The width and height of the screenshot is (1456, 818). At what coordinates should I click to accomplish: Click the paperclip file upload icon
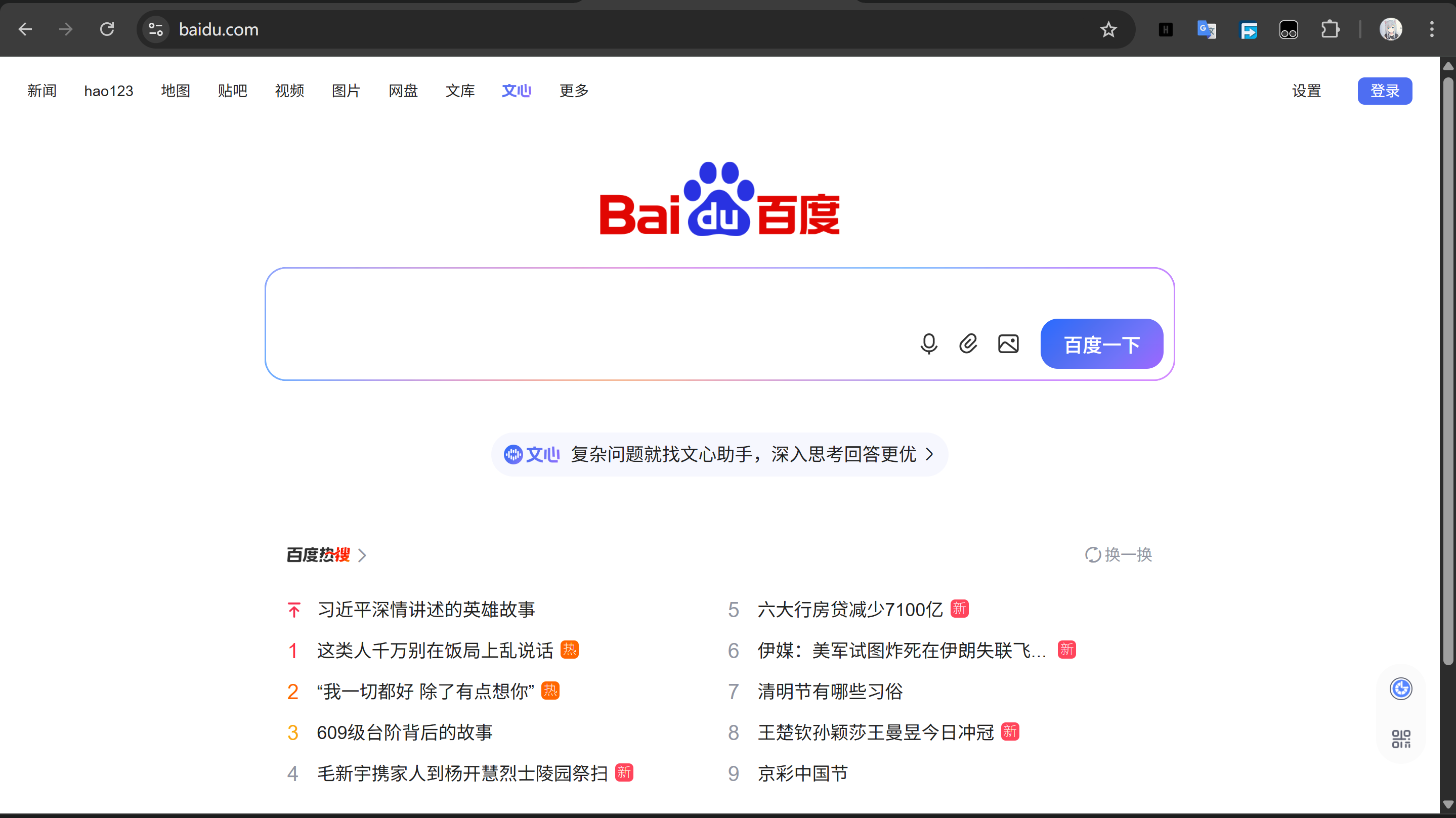[968, 343]
